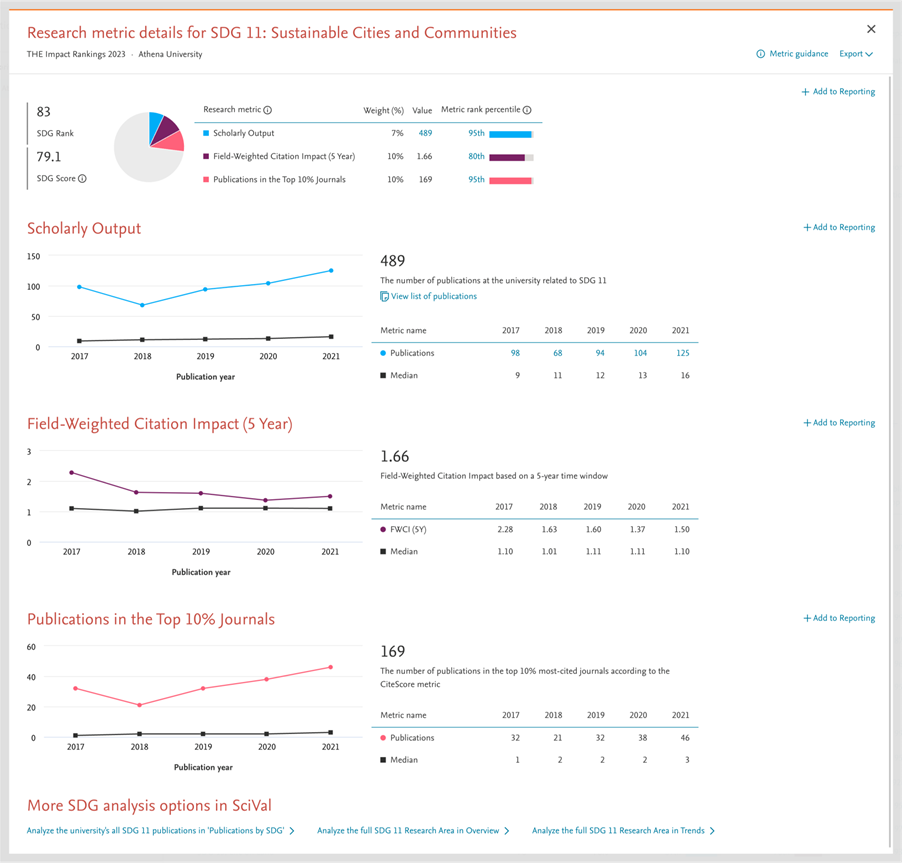The image size is (902, 863).
Task: Click info icon beside Metric rank percentile
Action: click(527, 109)
